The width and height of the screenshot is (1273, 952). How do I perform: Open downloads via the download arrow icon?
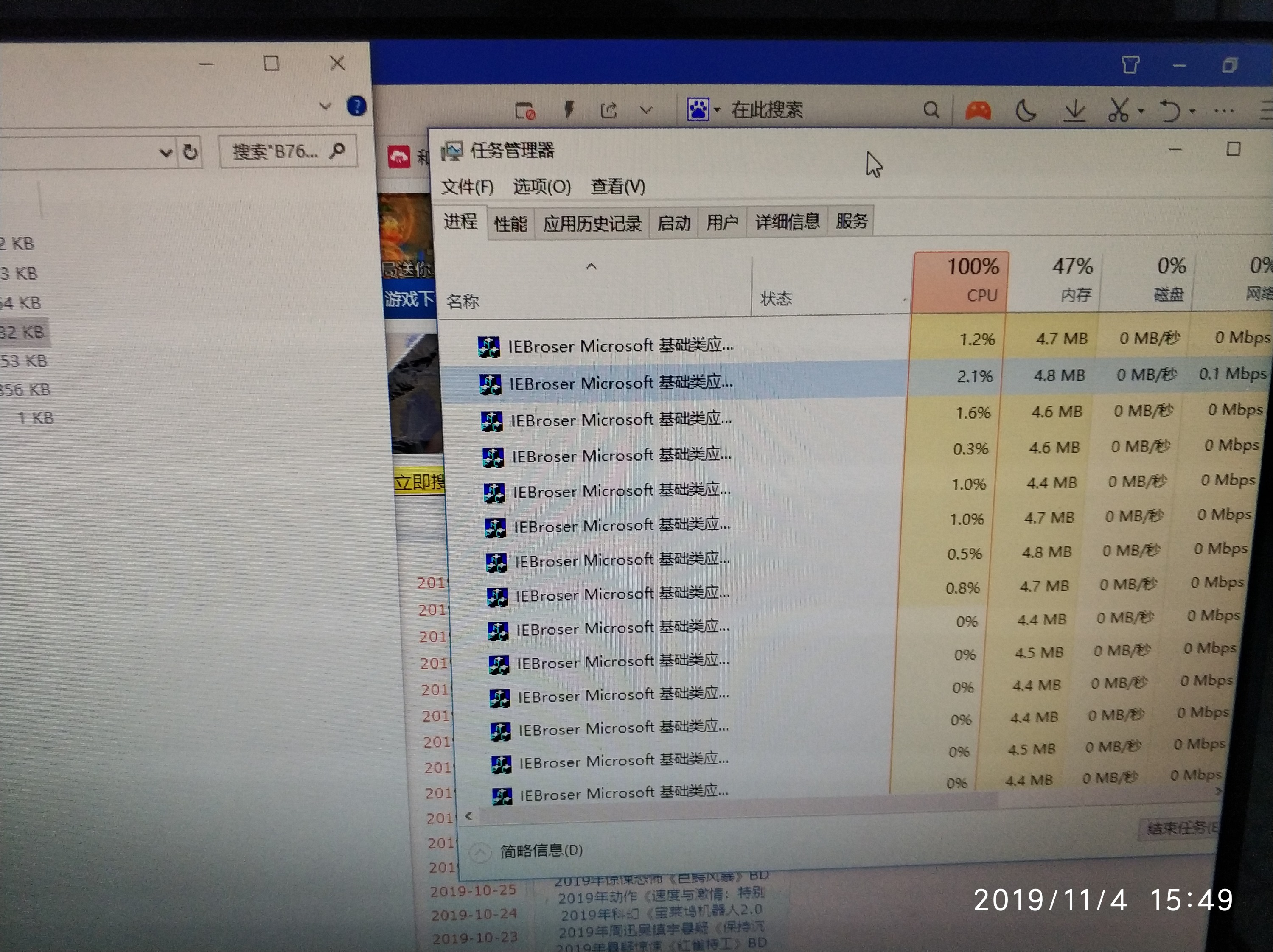pyautogui.click(x=1074, y=109)
